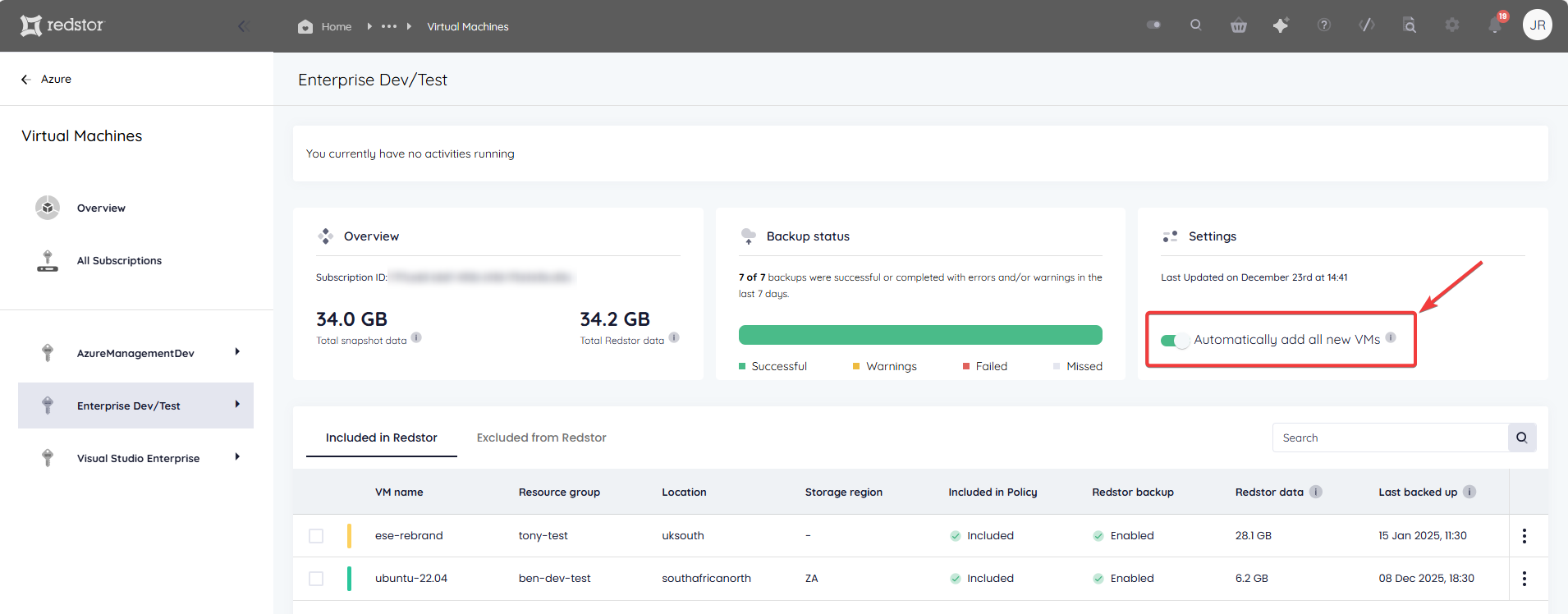Flip the toggle switch in top bar
Screen dimensions: 1568x614
tap(1153, 25)
